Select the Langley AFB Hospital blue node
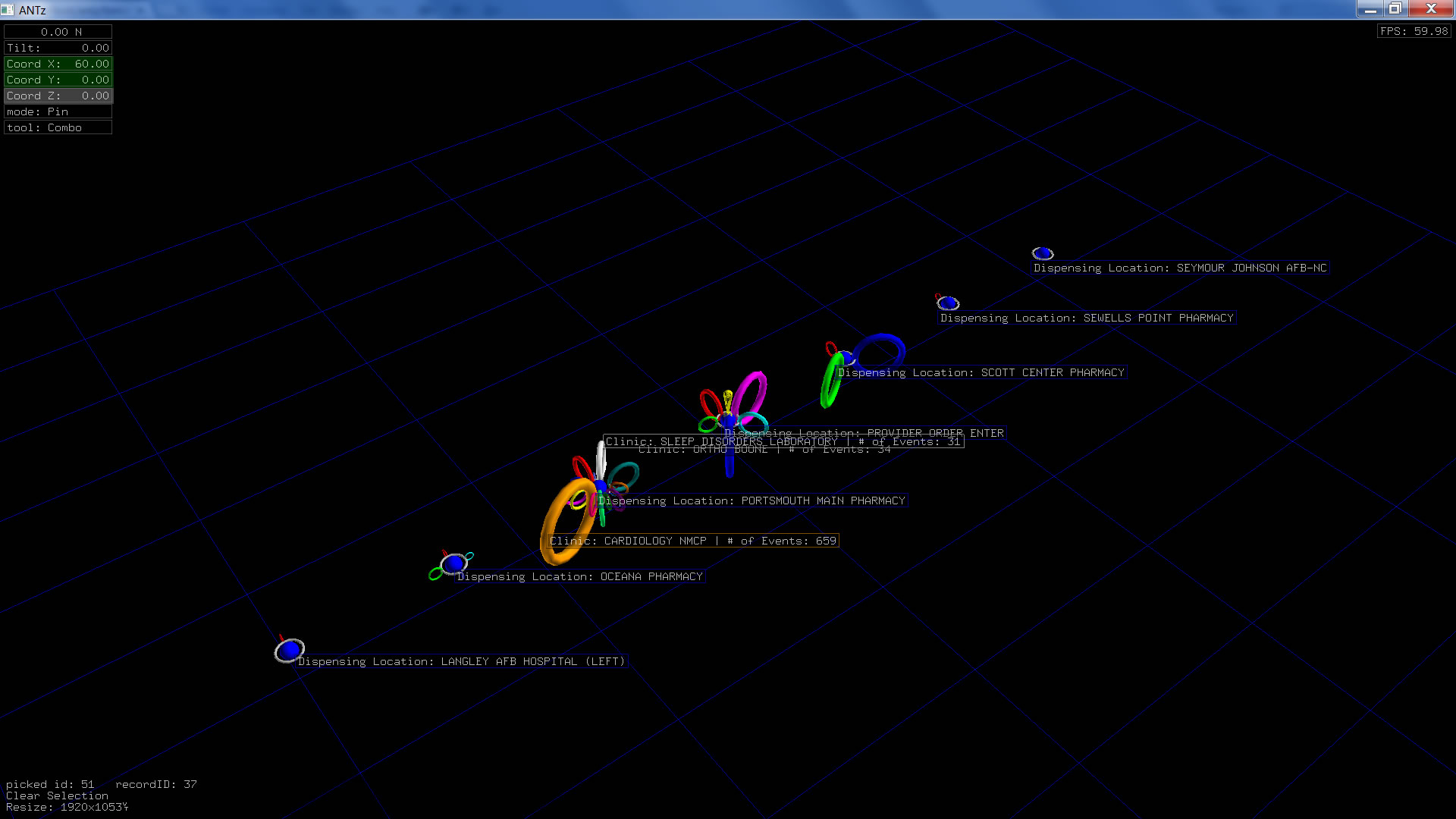The image size is (1456, 819). [x=288, y=651]
